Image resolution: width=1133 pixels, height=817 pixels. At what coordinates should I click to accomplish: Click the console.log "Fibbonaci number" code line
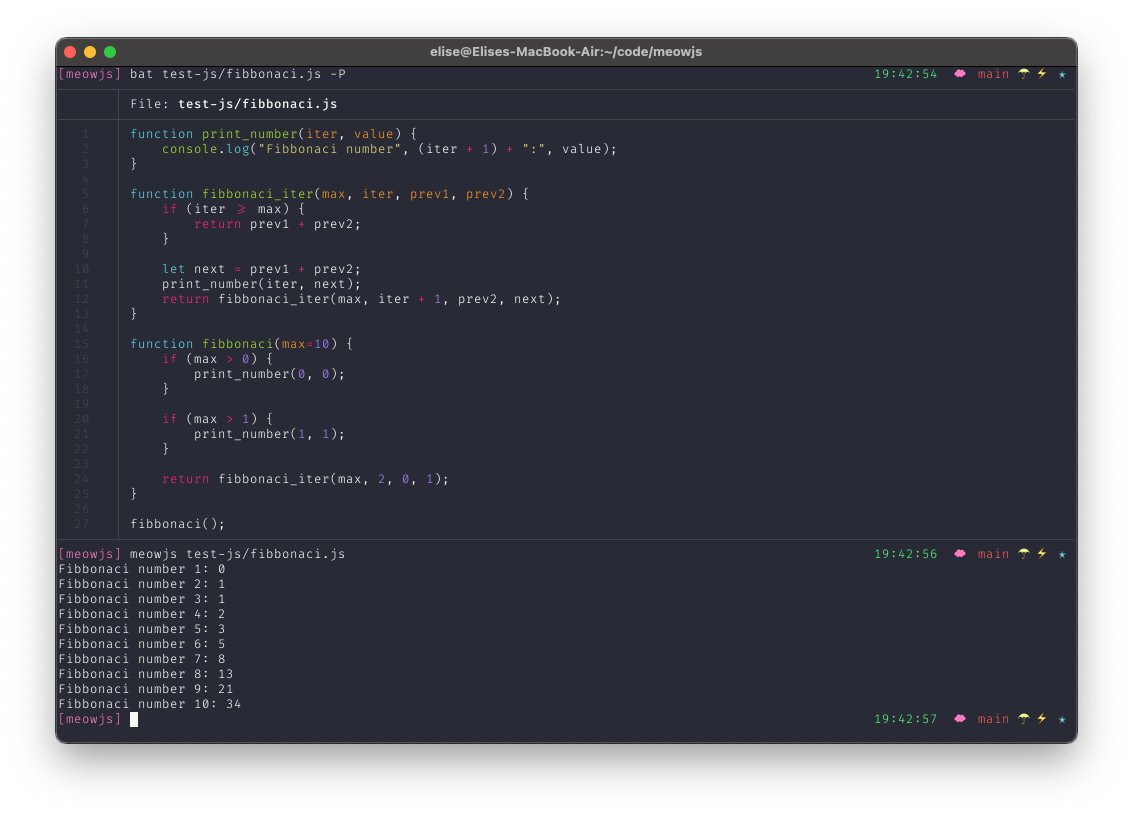[389, 149]
